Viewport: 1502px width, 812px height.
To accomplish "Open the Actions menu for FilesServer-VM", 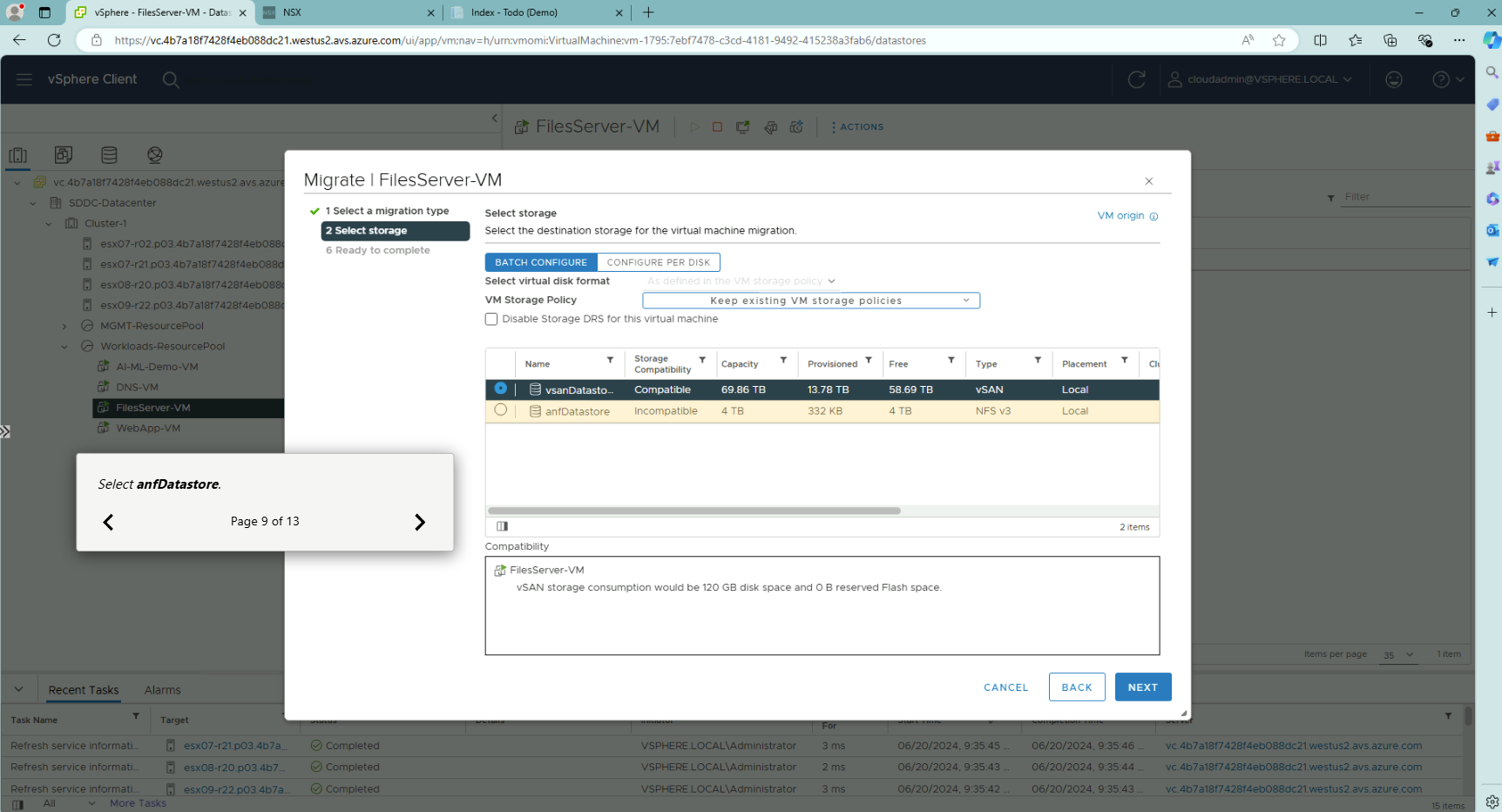I will point(857,127).
